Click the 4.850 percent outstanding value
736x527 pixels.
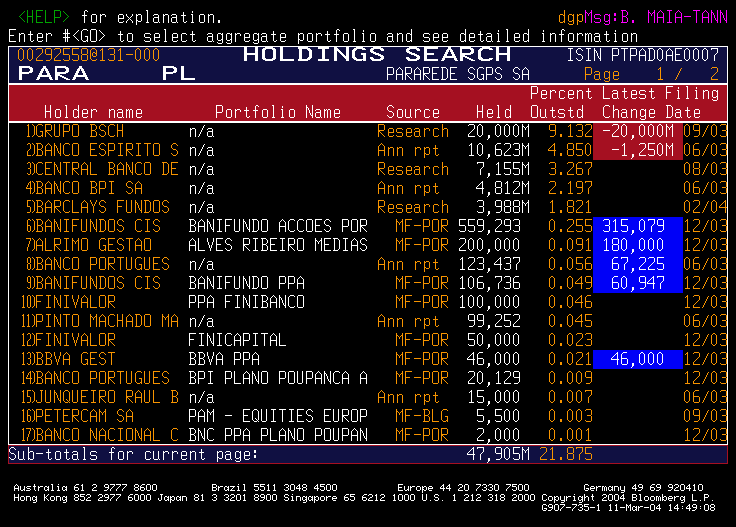(570, 150)
